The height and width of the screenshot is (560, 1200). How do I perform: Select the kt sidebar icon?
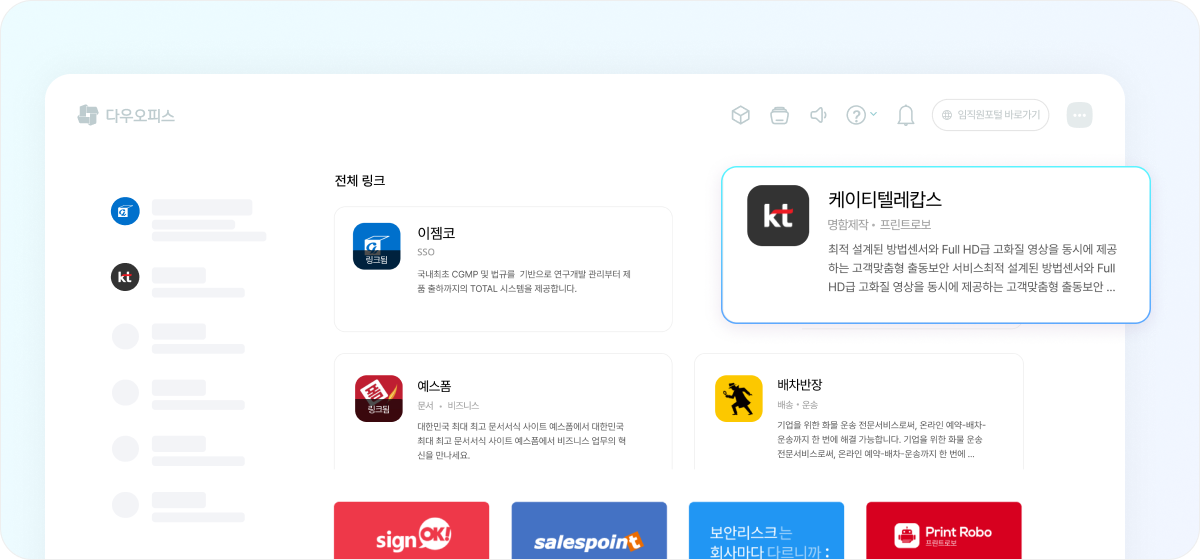point(125,277)
